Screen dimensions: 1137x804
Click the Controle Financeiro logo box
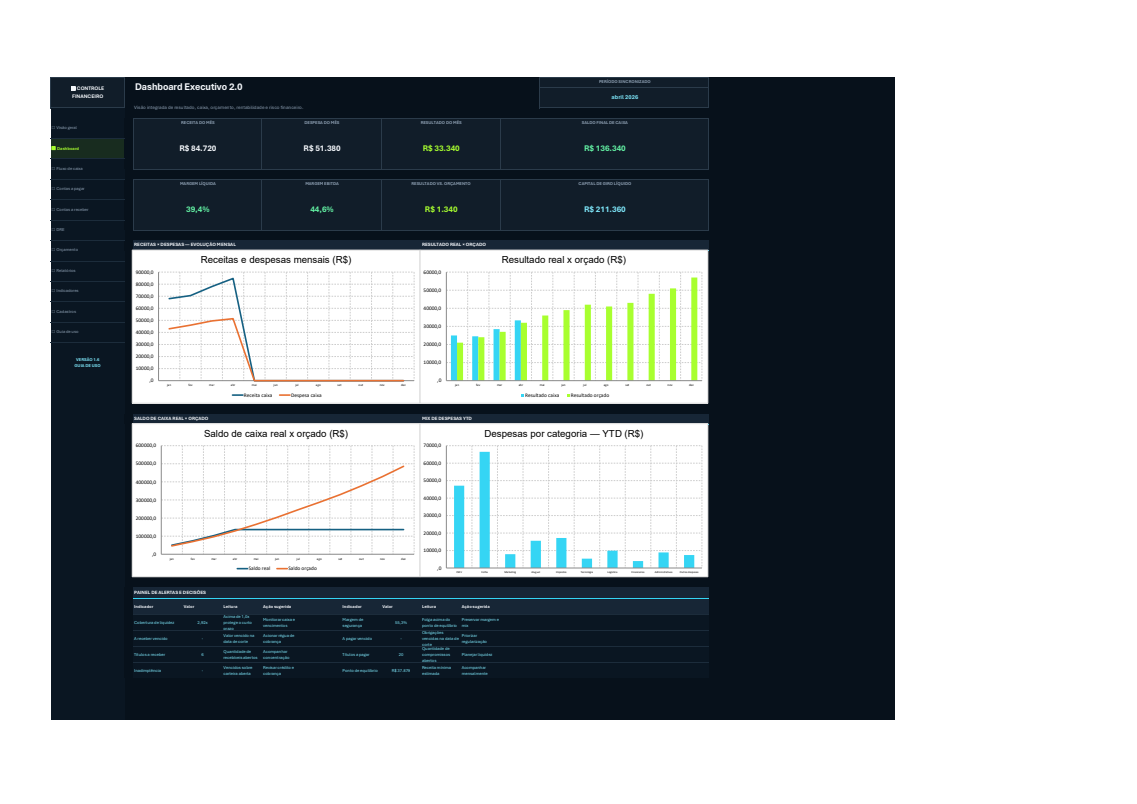pos(87,92)
